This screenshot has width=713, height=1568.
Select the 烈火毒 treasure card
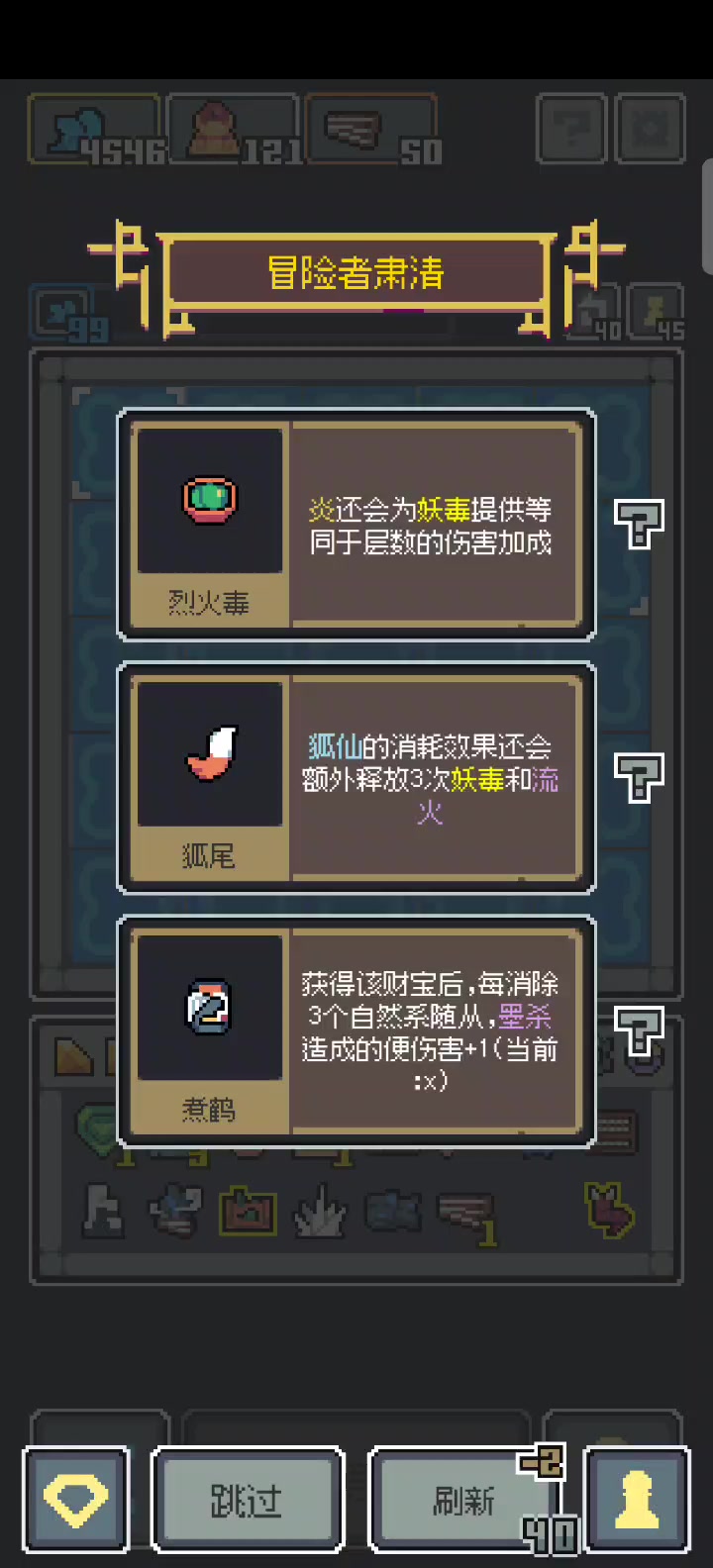[x=356, y=525]
